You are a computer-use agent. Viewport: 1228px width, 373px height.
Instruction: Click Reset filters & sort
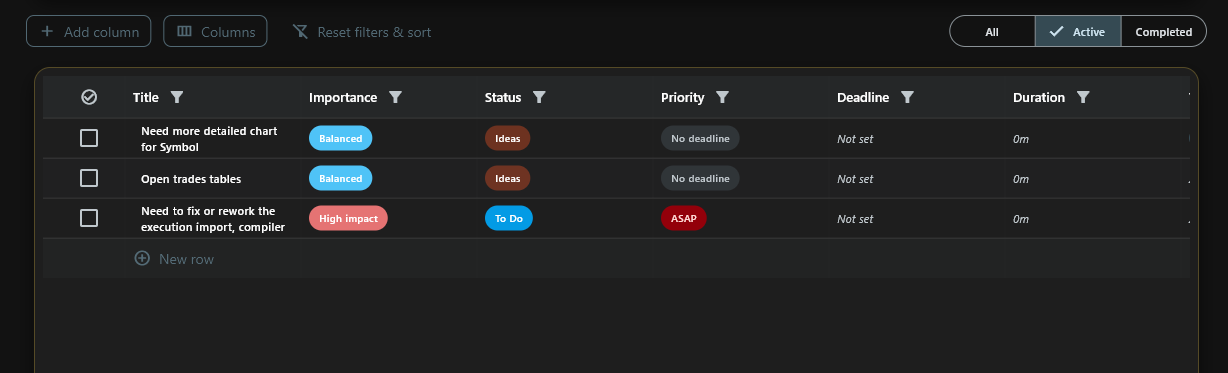[x=362, y=32]
